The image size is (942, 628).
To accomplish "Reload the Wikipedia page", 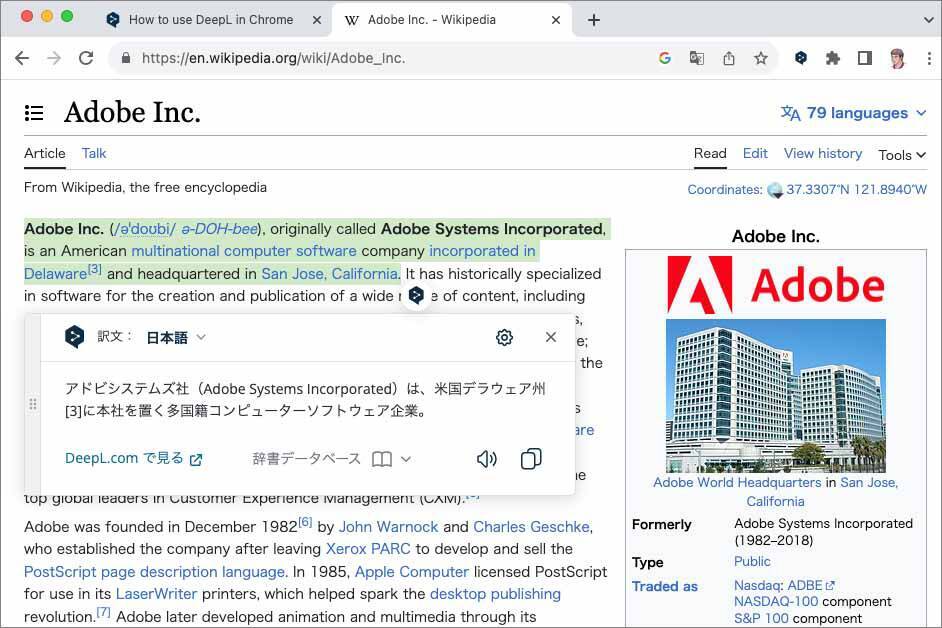I will point(86,58).
